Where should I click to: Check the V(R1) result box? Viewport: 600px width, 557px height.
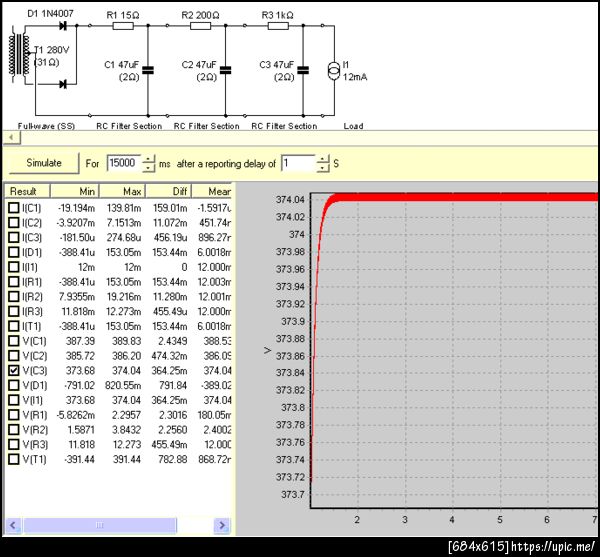pos(14,415)
